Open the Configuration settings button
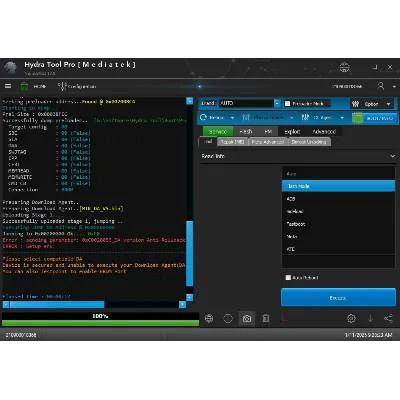 [77, 86]
